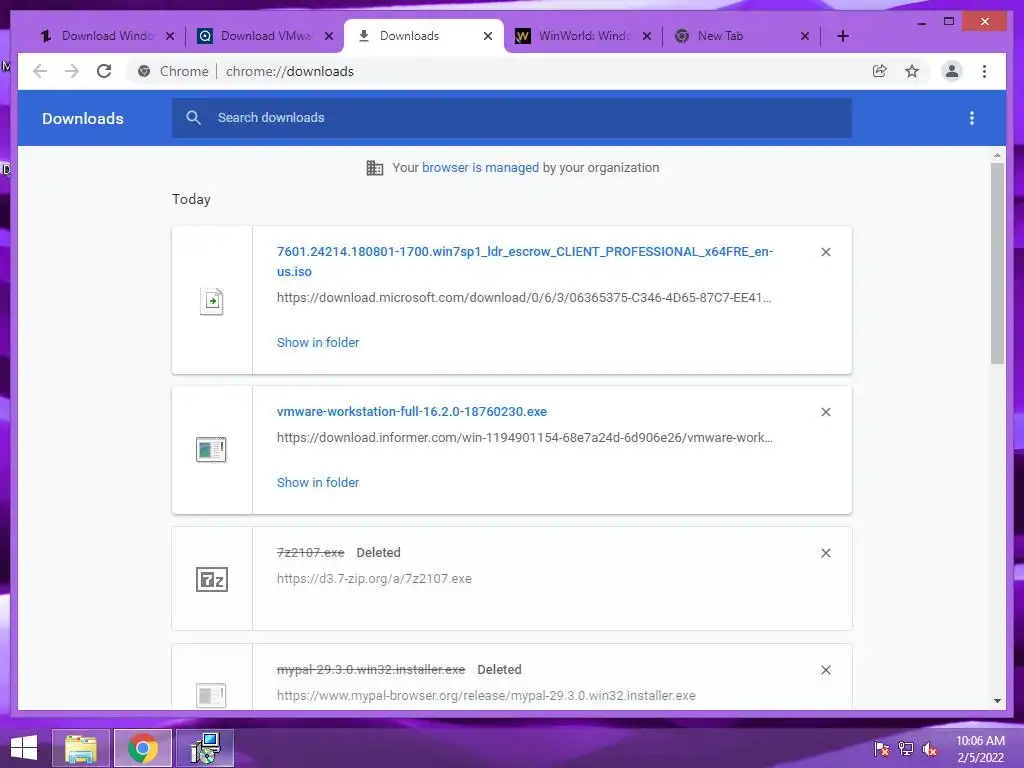Click the page scrollbar thumb
This screenshot has height=768, width=1024.
pyautogui.click(x=997, y=263)
